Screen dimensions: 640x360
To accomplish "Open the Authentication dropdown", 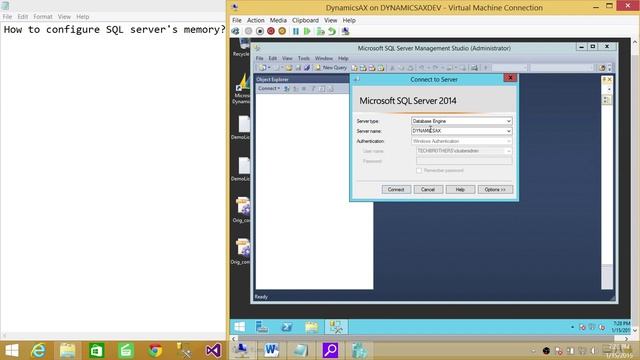I will click(509, 141).
